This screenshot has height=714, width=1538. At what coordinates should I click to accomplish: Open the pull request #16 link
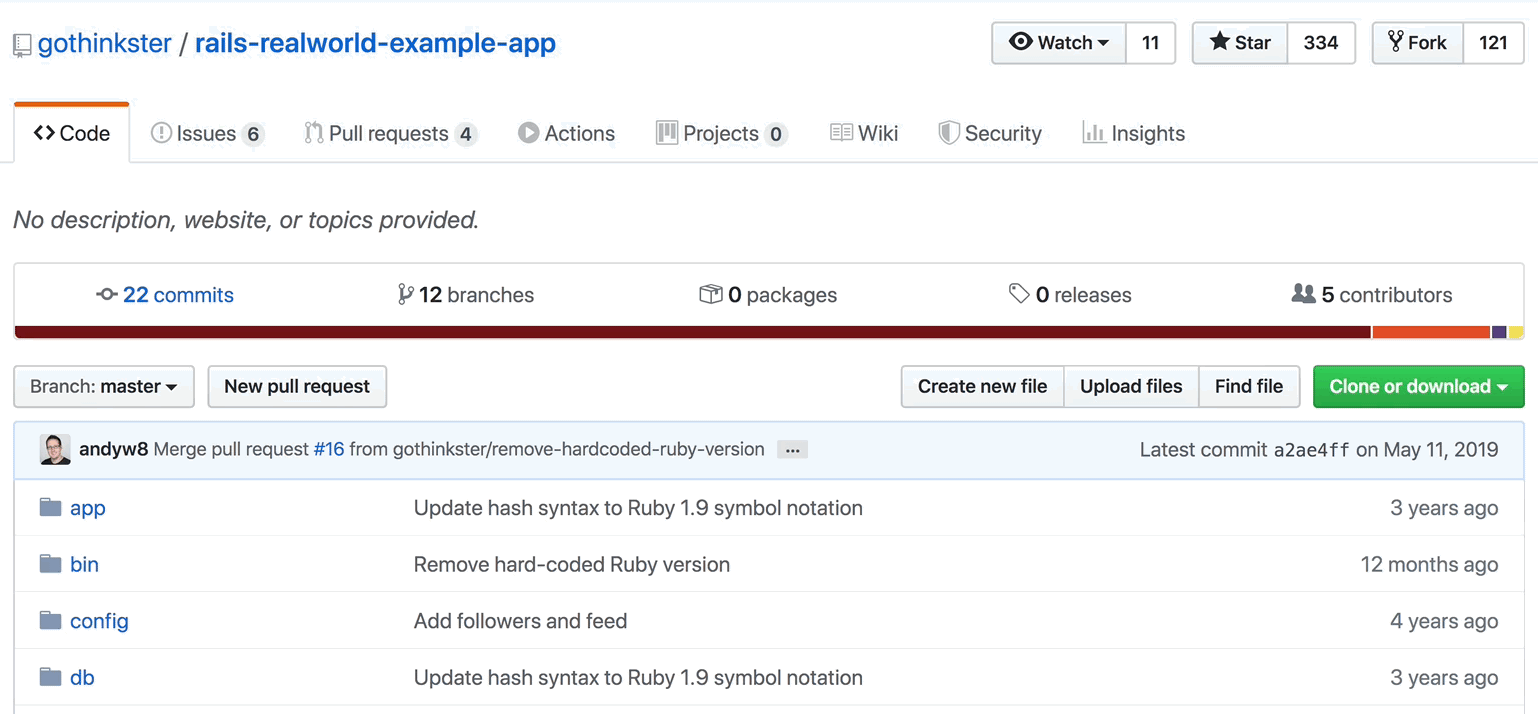pyautogui.click(x=329, y=449)
